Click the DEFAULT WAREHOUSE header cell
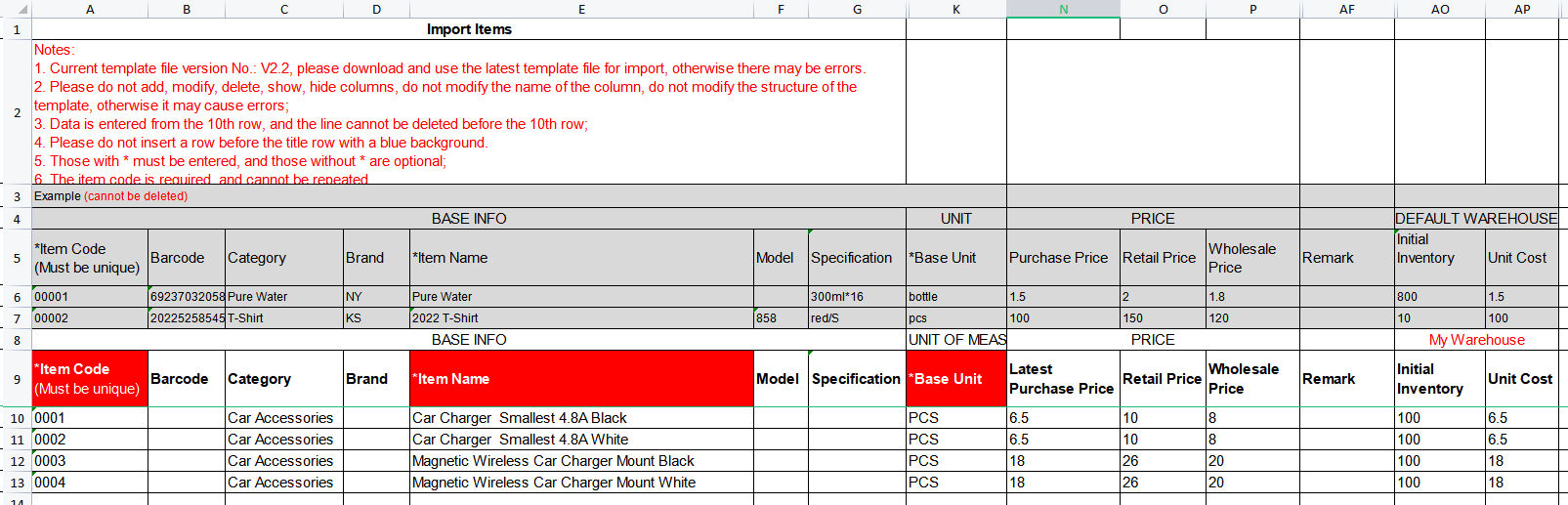The height and width of the screenshot is (505, 1568). (x=1475, y=219)
